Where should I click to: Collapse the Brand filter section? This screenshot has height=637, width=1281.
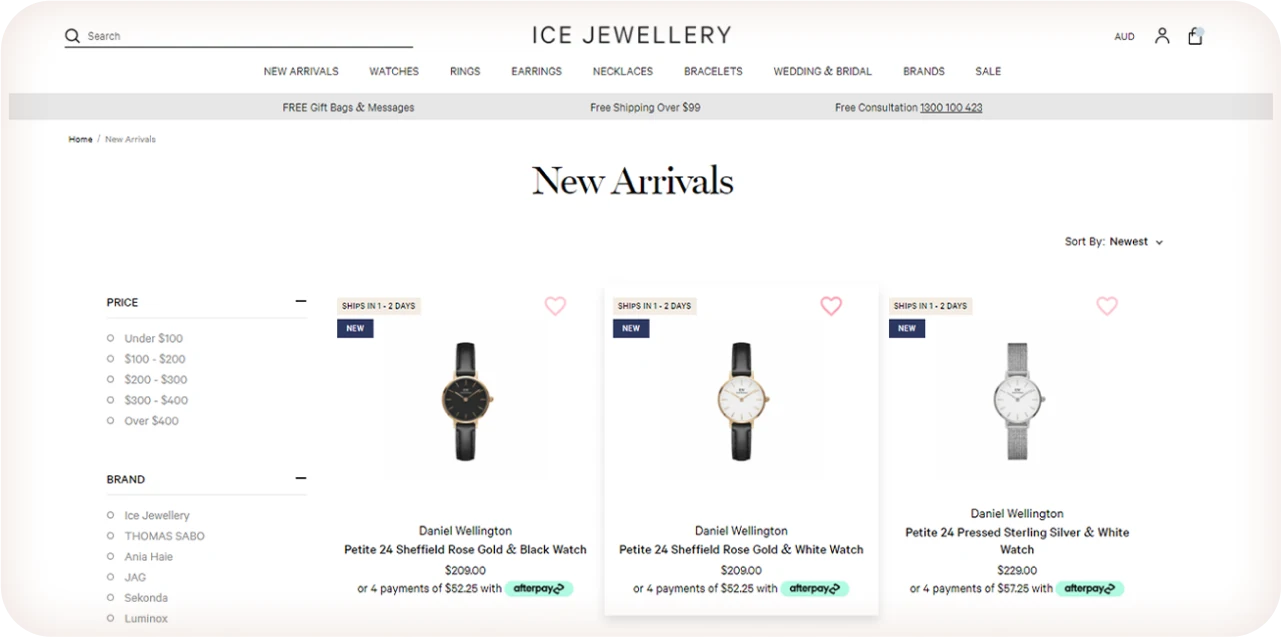[x=300, y=479]
